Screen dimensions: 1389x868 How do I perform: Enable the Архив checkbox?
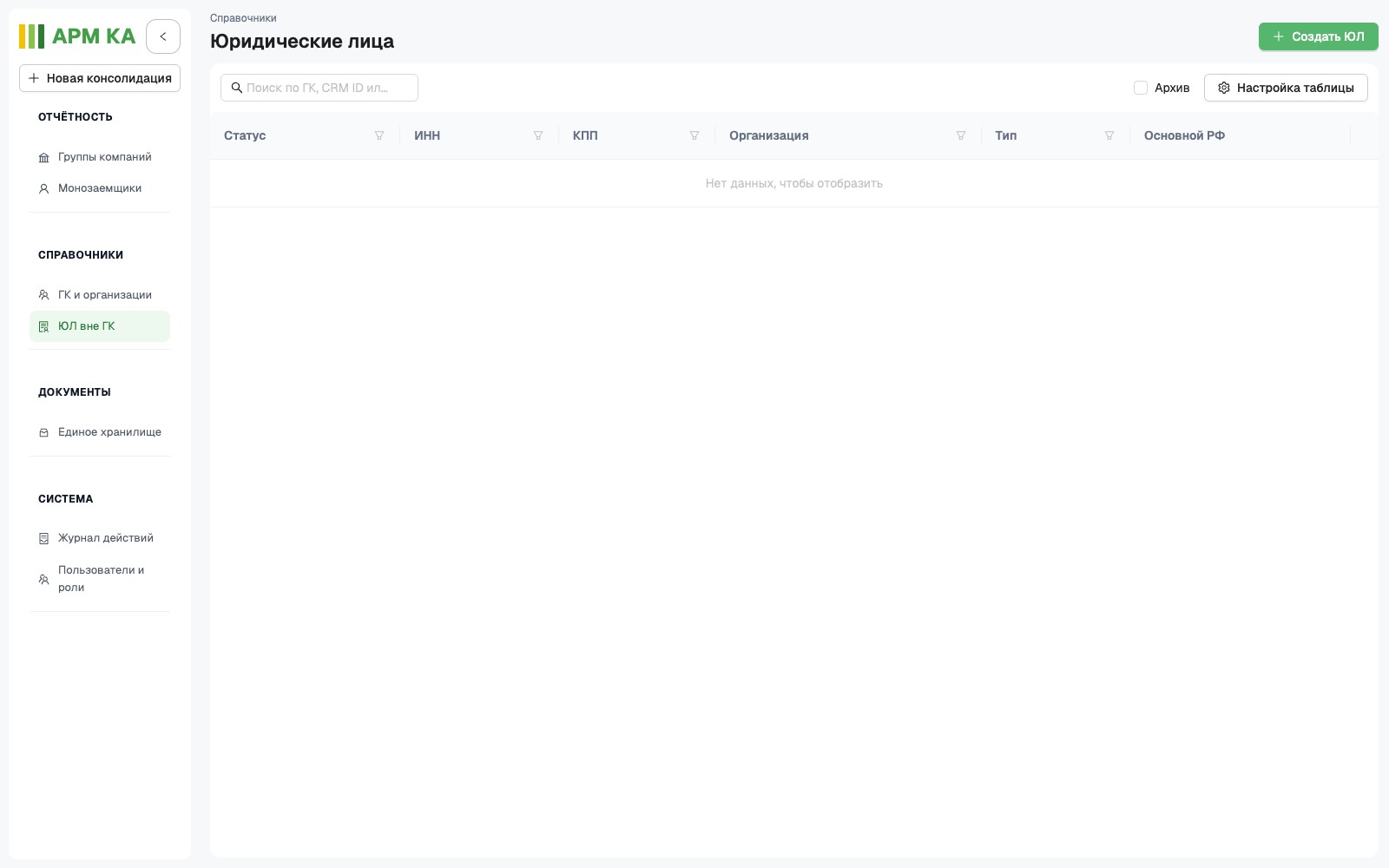click(1141, 88)
